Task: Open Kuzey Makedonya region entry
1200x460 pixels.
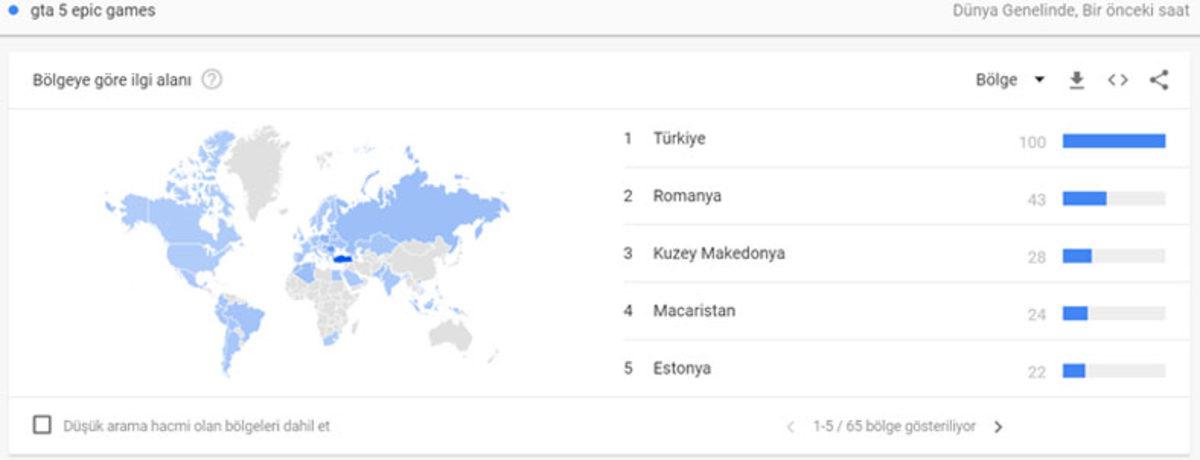Action: (718, 253)
